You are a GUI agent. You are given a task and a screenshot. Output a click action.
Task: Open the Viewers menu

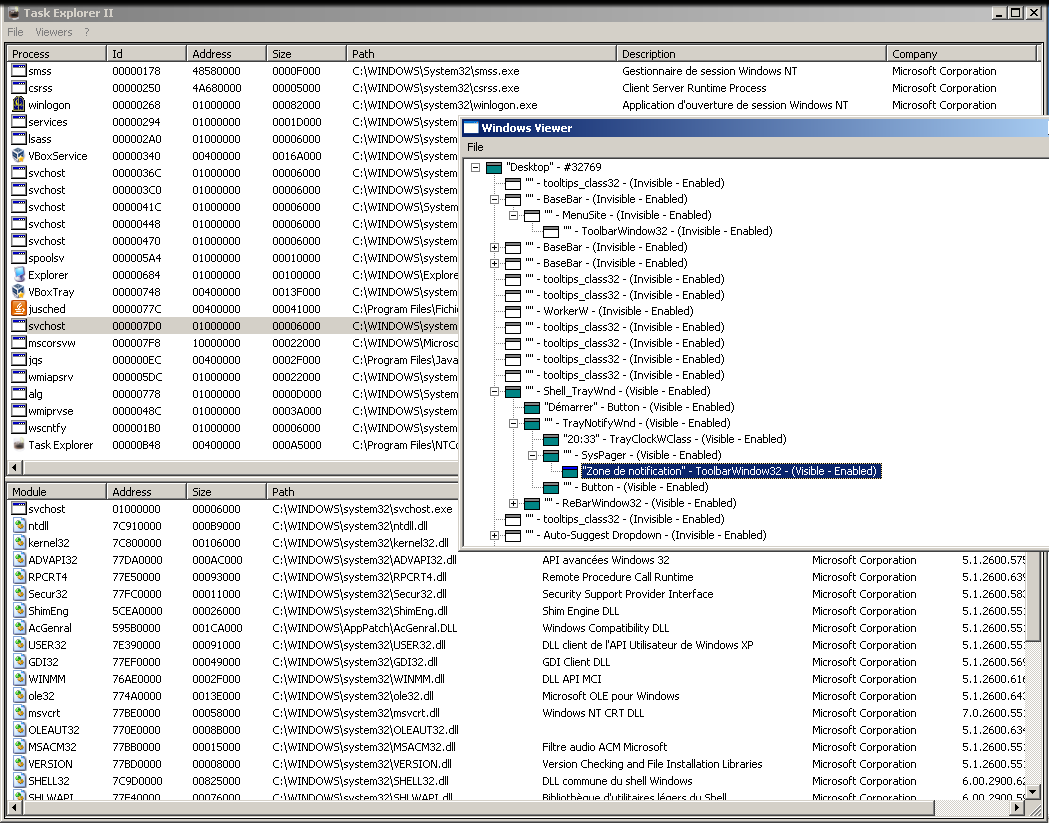tap(54, 33)
